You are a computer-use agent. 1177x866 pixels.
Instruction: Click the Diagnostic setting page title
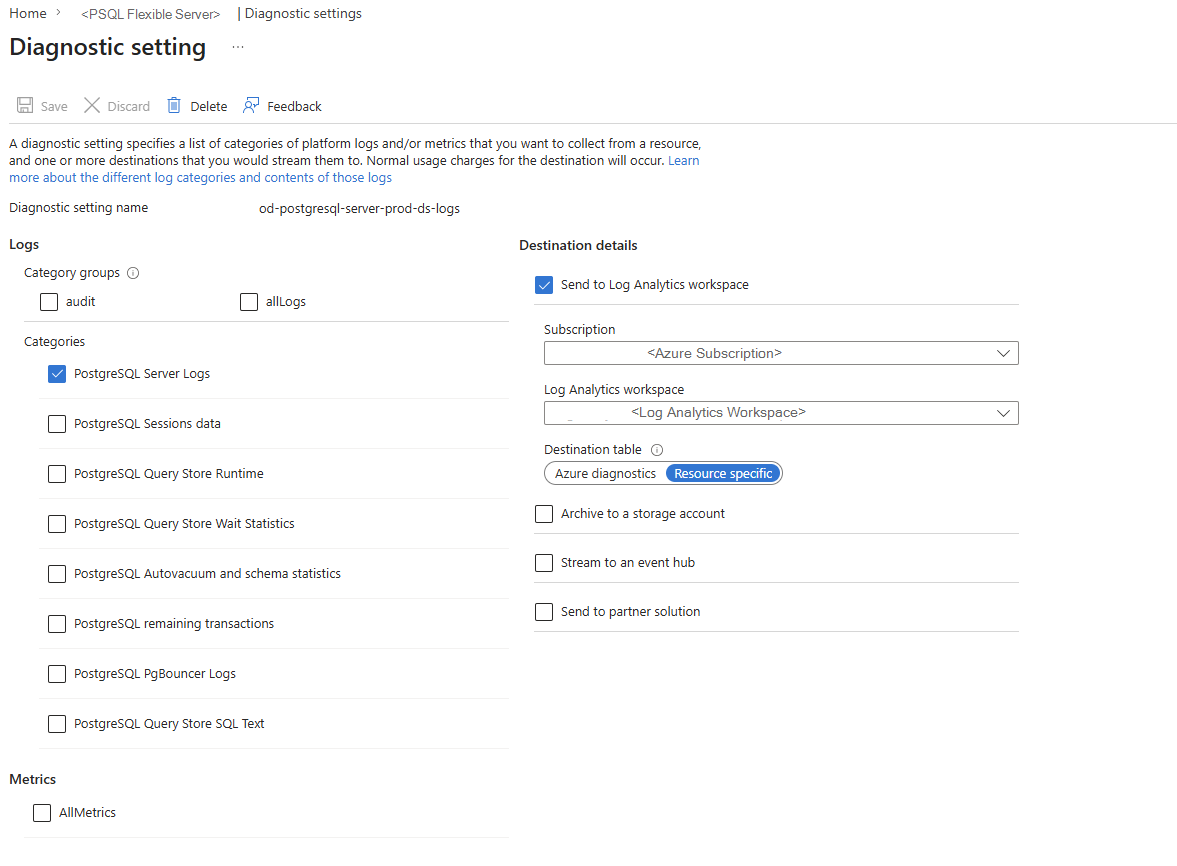pos(107,47)
